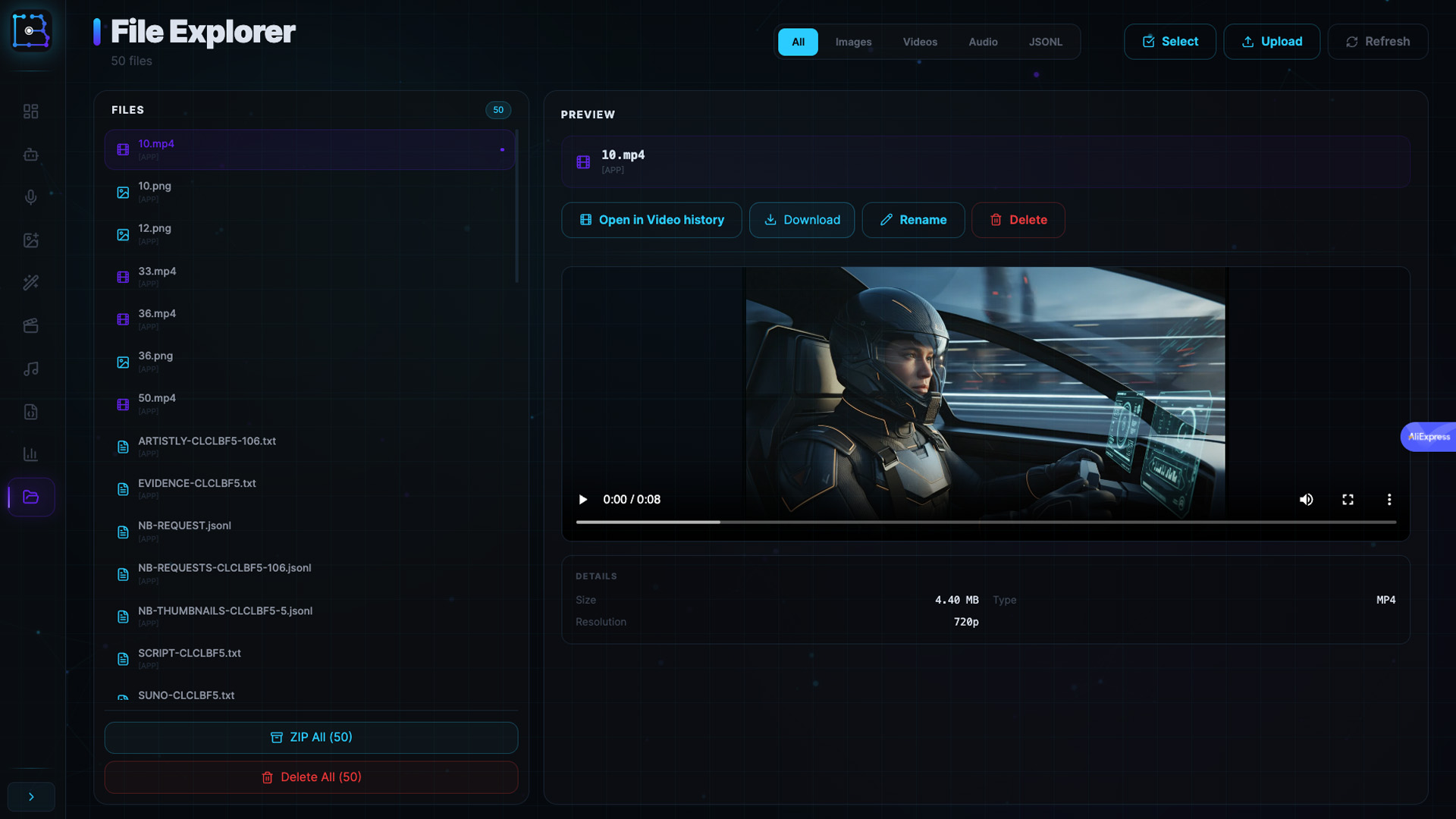This screenshot has height=819, width=1456.
Task: Click film icon beside 33.mp4
Action: coord(123,277)
